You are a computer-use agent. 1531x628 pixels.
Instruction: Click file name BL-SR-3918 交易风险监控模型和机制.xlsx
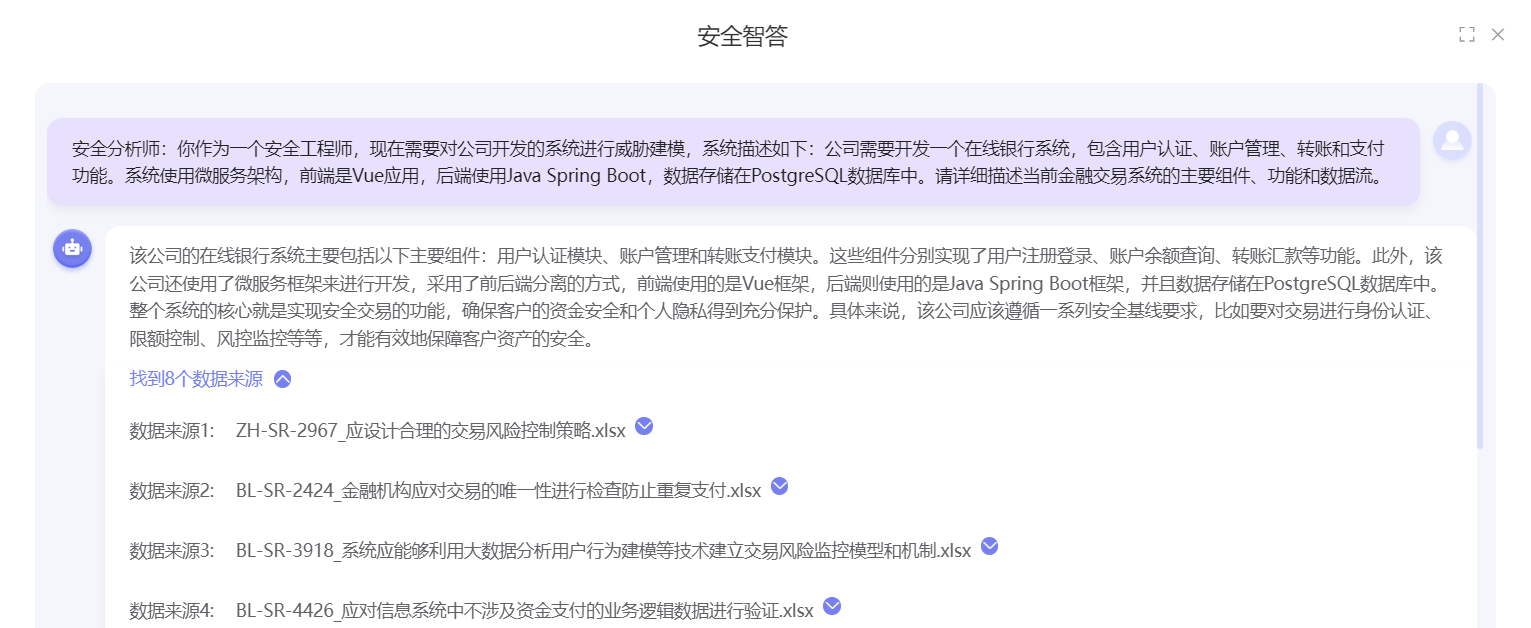[x=603, y=551]
